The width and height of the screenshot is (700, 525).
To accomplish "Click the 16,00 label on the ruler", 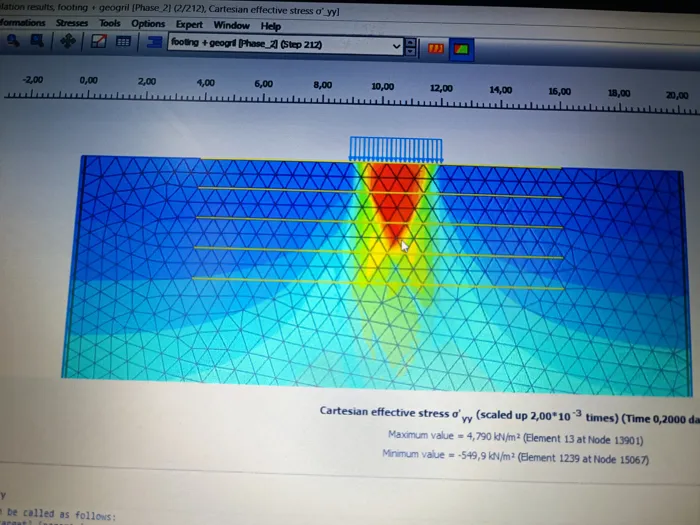I will (x=559, y=92).
